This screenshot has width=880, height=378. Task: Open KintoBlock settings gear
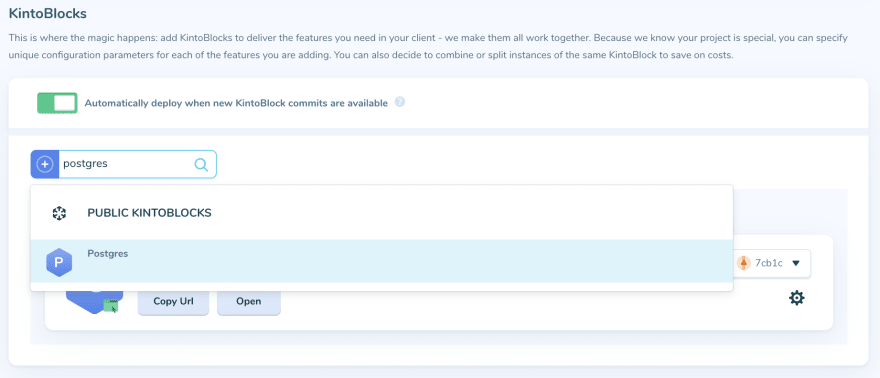pos(796,298)
